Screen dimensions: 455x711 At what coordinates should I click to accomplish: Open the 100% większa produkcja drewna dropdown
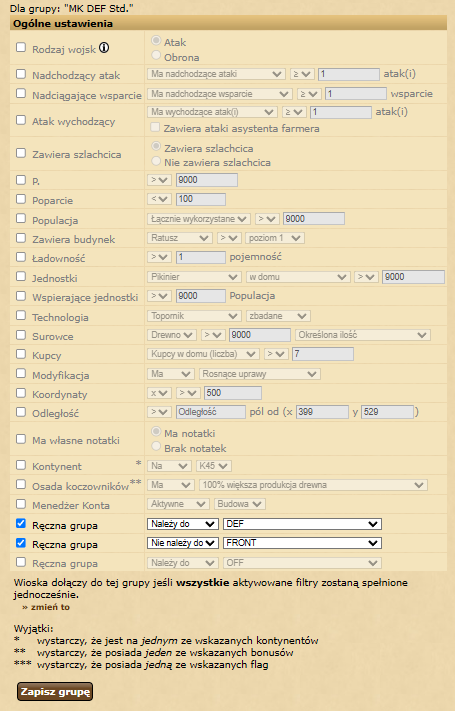point(313,485)
